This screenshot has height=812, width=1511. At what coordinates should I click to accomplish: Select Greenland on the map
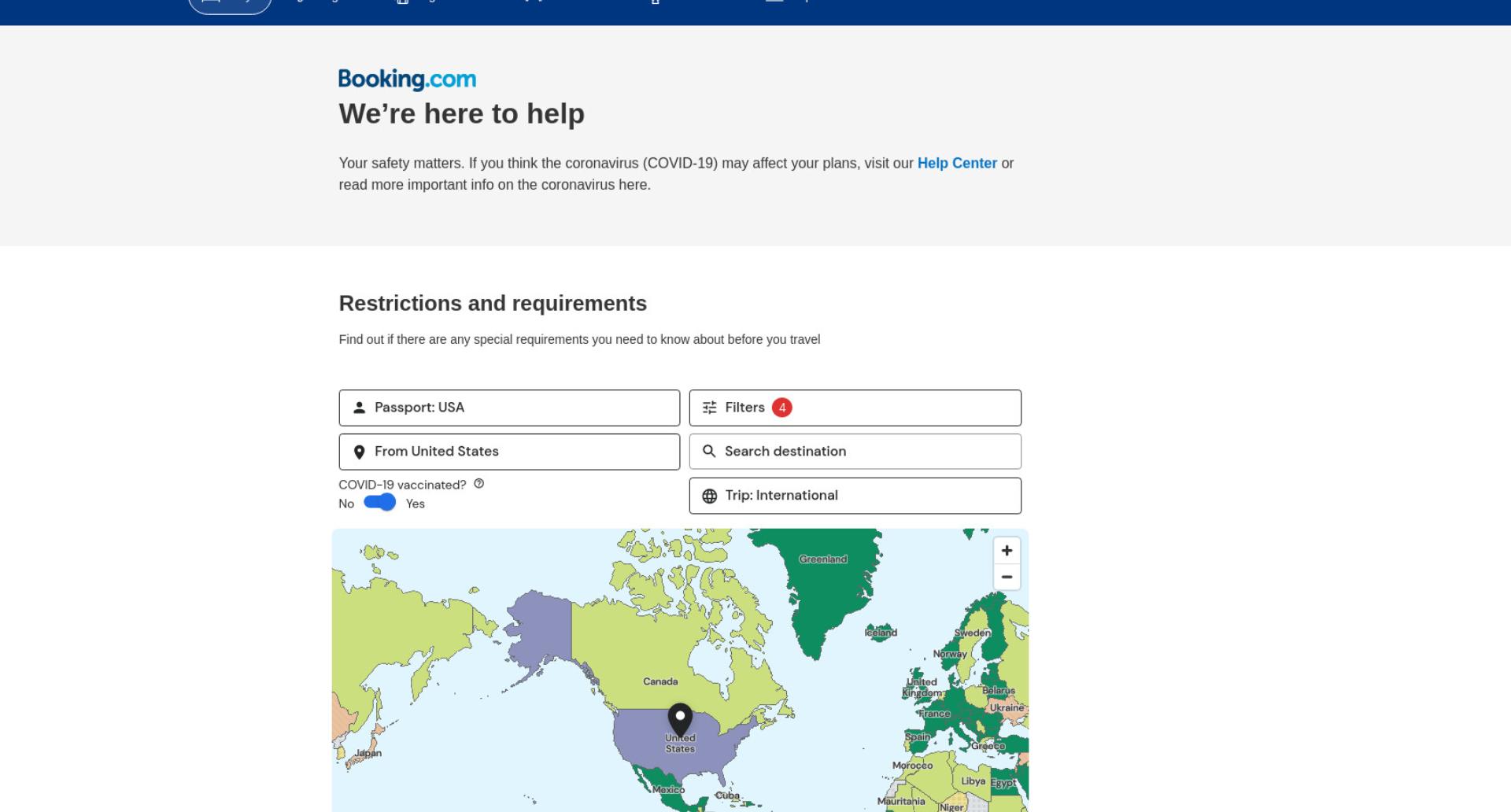[x=823, y=559]
